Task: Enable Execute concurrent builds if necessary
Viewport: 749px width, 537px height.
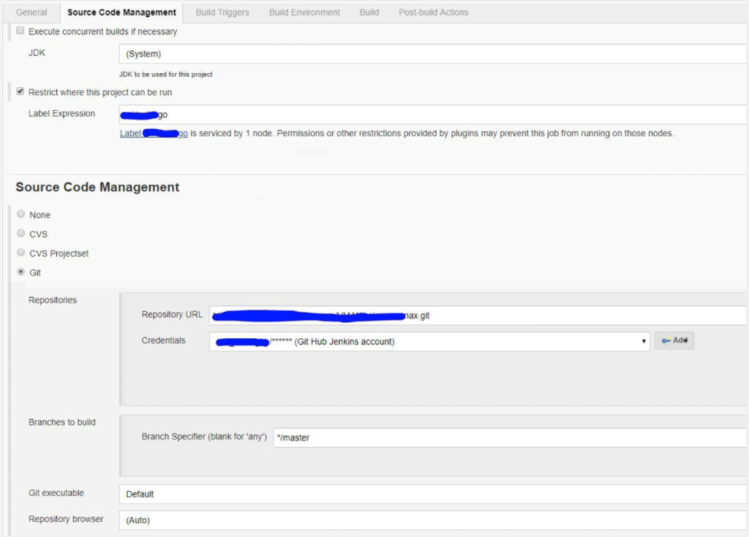Action: tap(21, 32)
